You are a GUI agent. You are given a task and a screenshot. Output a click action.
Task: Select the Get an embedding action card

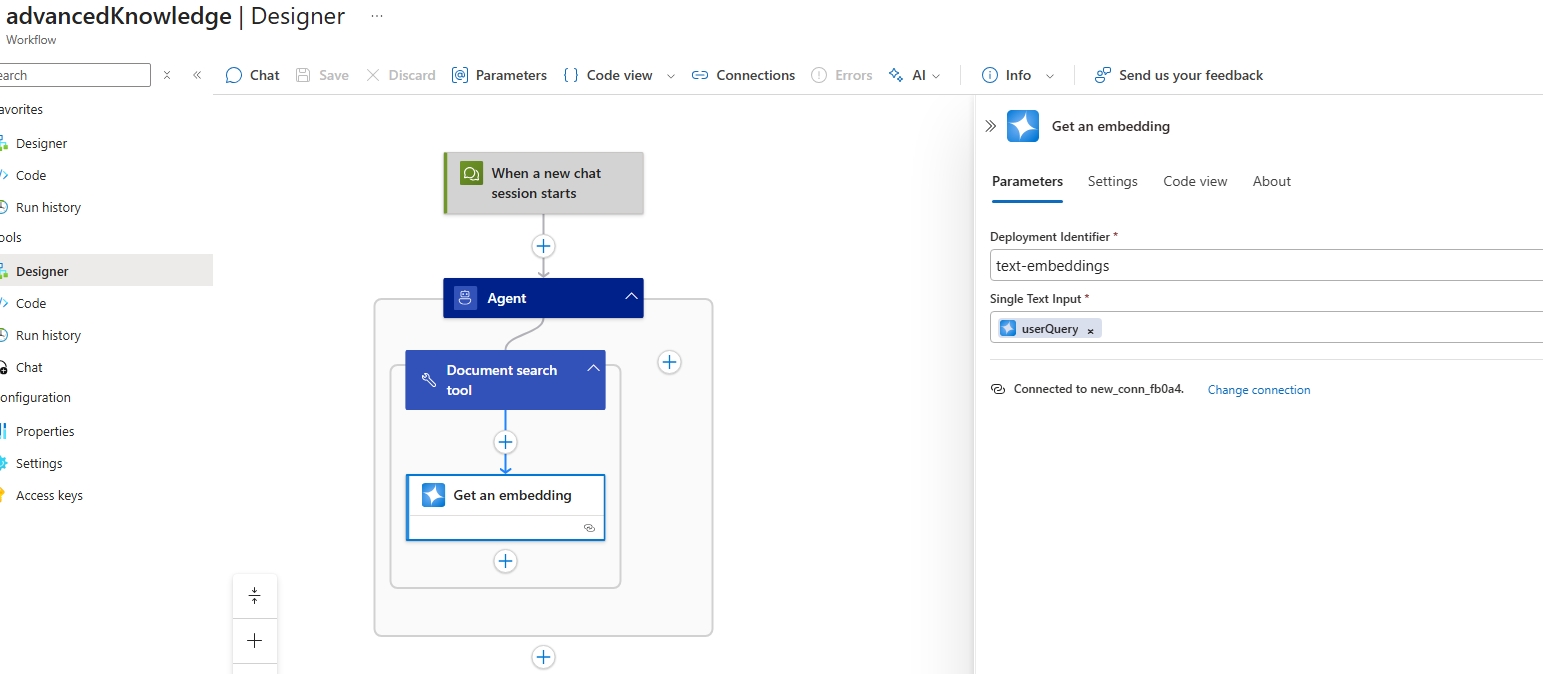tap(505, 508)
